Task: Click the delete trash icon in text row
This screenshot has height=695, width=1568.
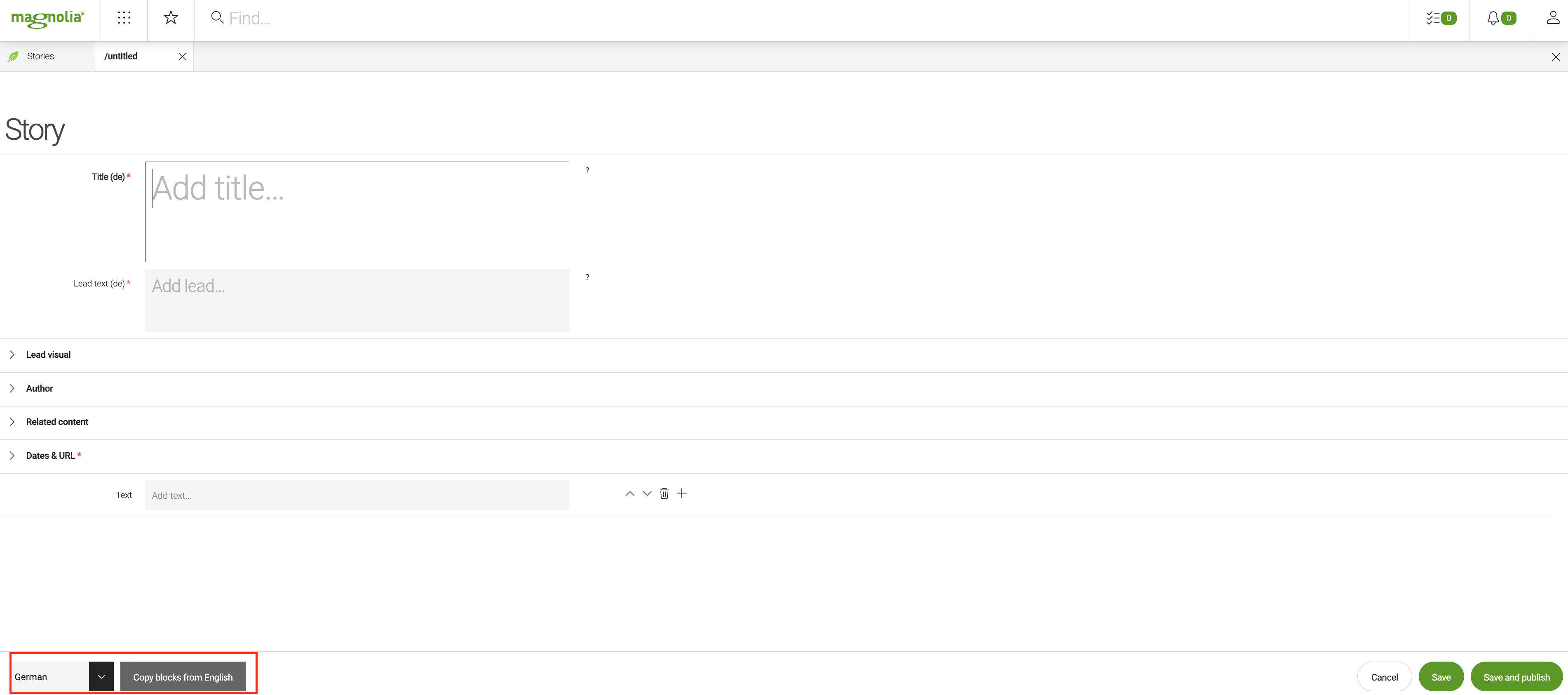Action: 664,494
